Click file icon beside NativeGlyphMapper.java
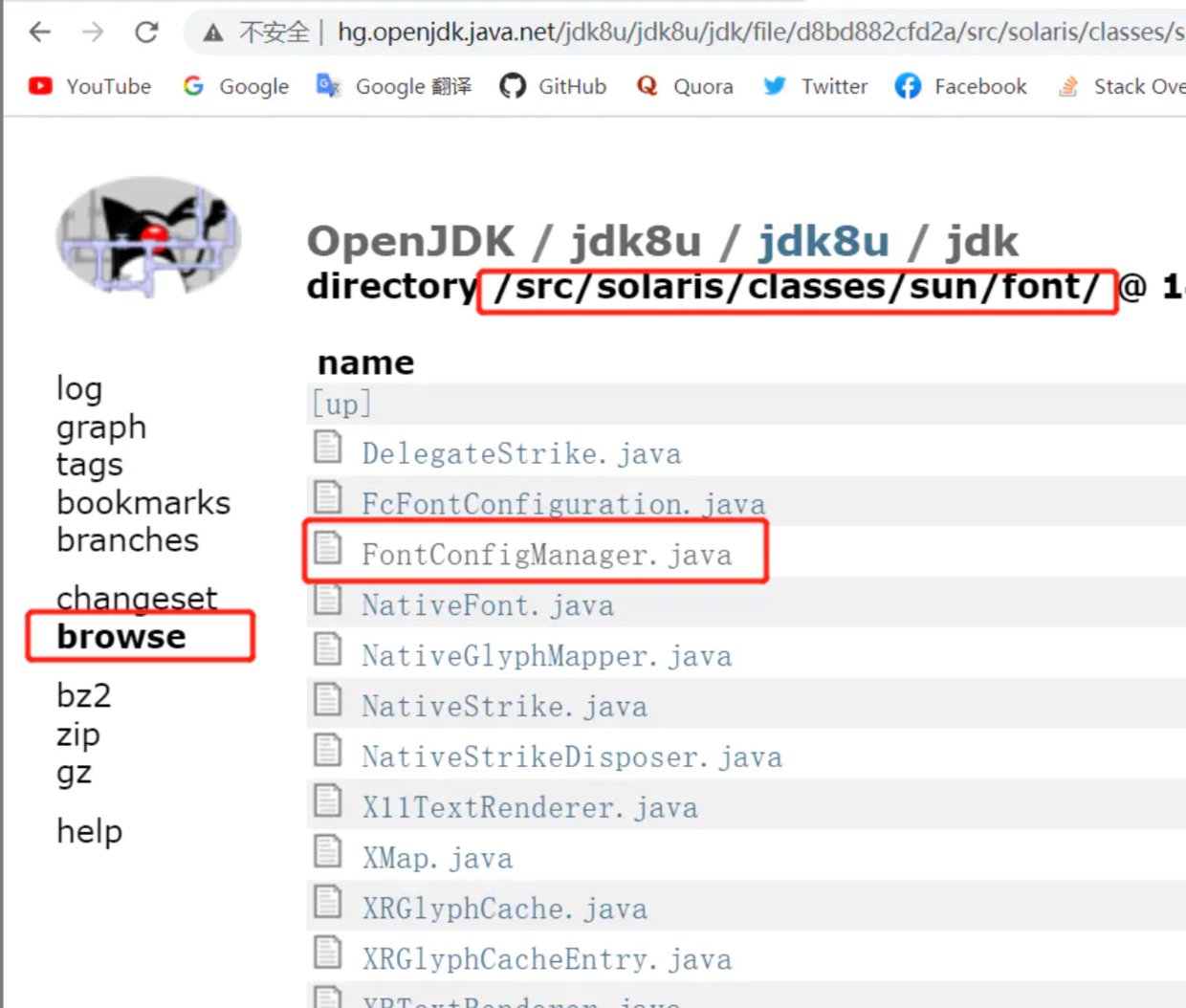The height and width of the screenshot is (1008, 1186). 328,649
